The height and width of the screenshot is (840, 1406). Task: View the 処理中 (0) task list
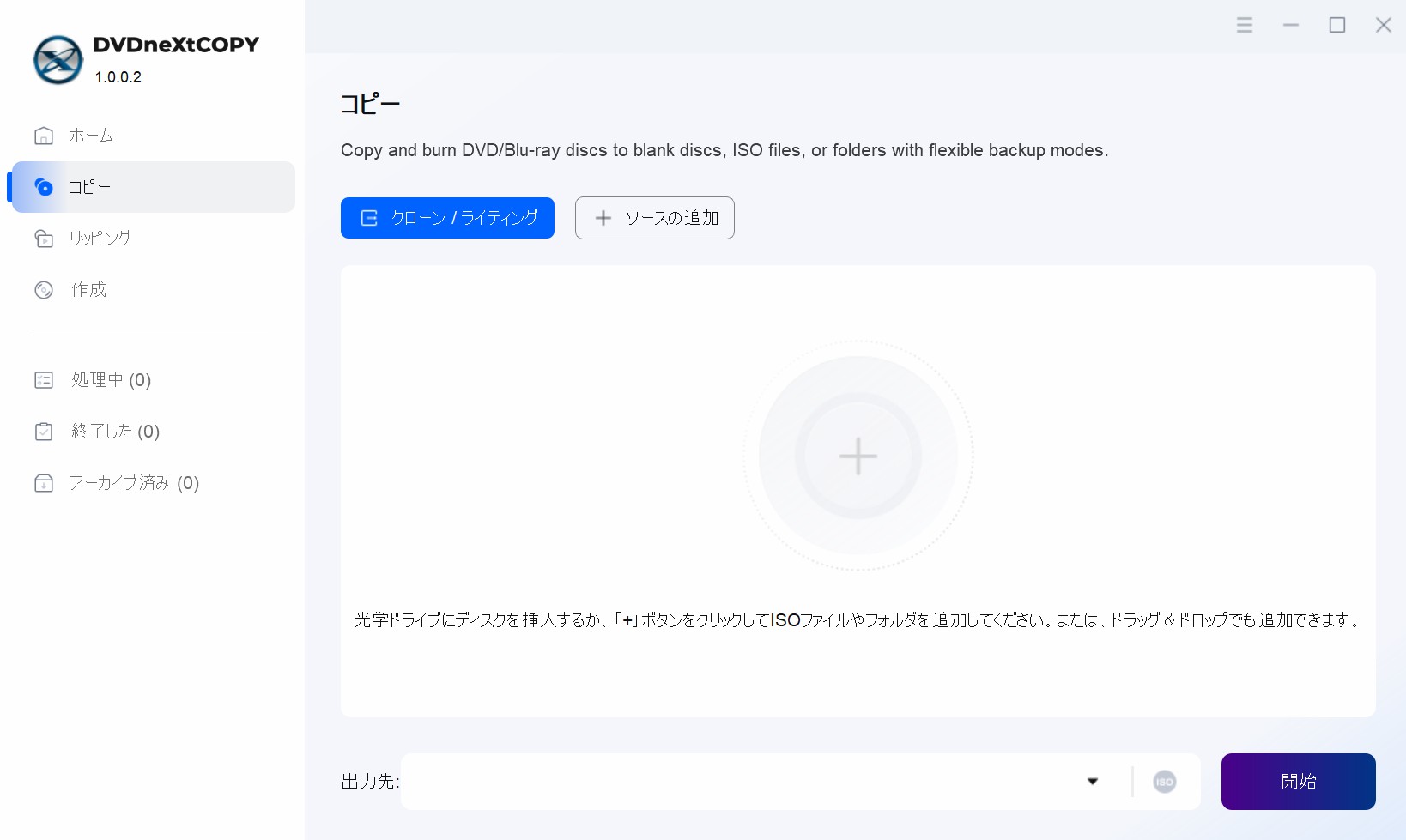[154, 380]
